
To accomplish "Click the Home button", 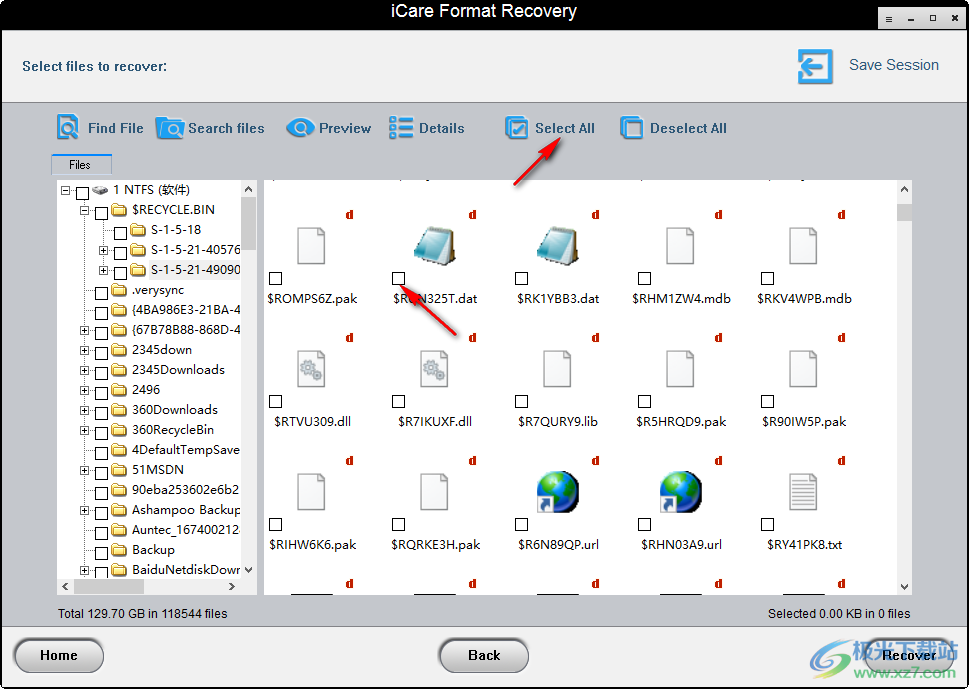I will pos(59,656).
